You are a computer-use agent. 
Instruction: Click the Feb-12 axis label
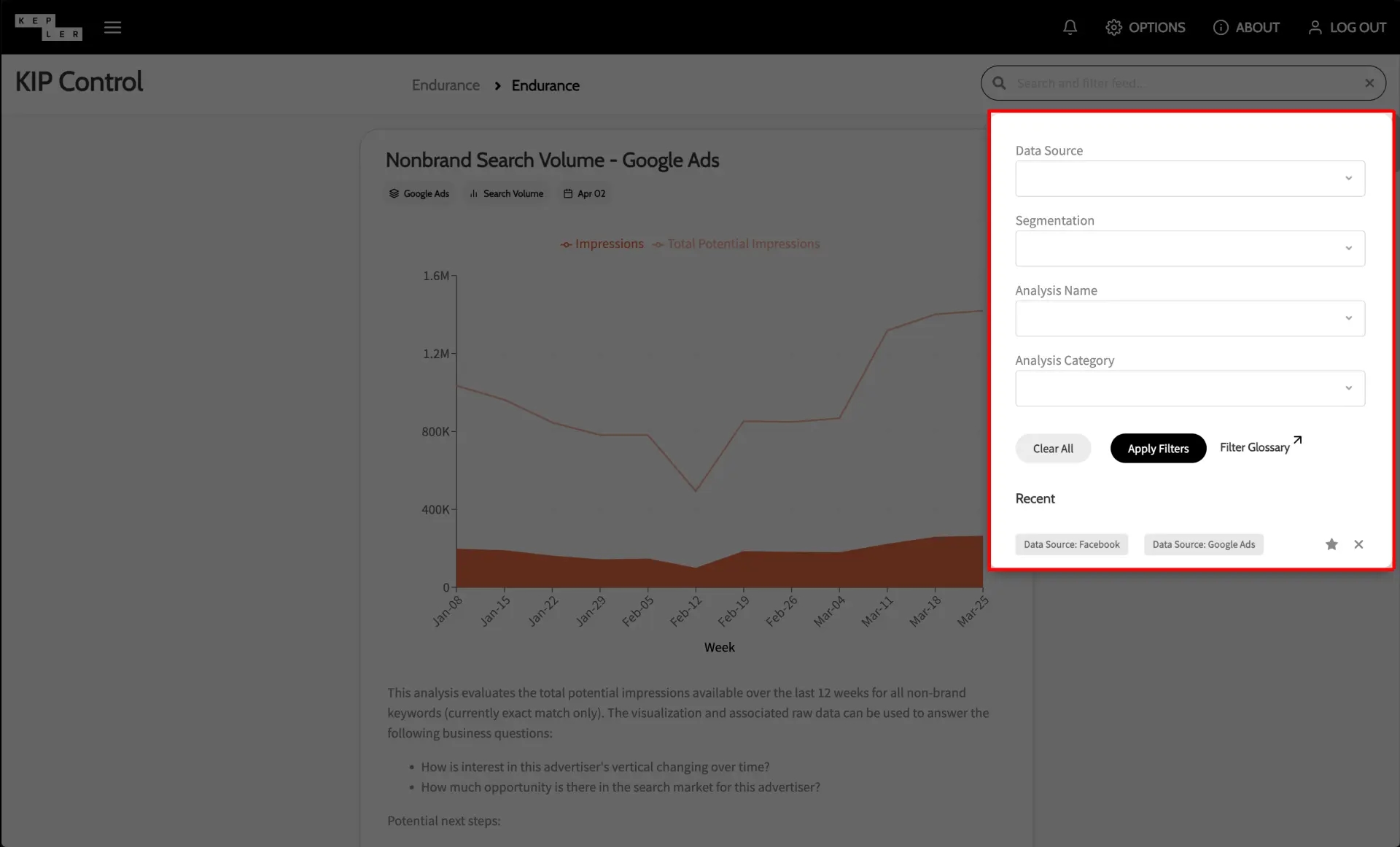click(x=686, y=611)
